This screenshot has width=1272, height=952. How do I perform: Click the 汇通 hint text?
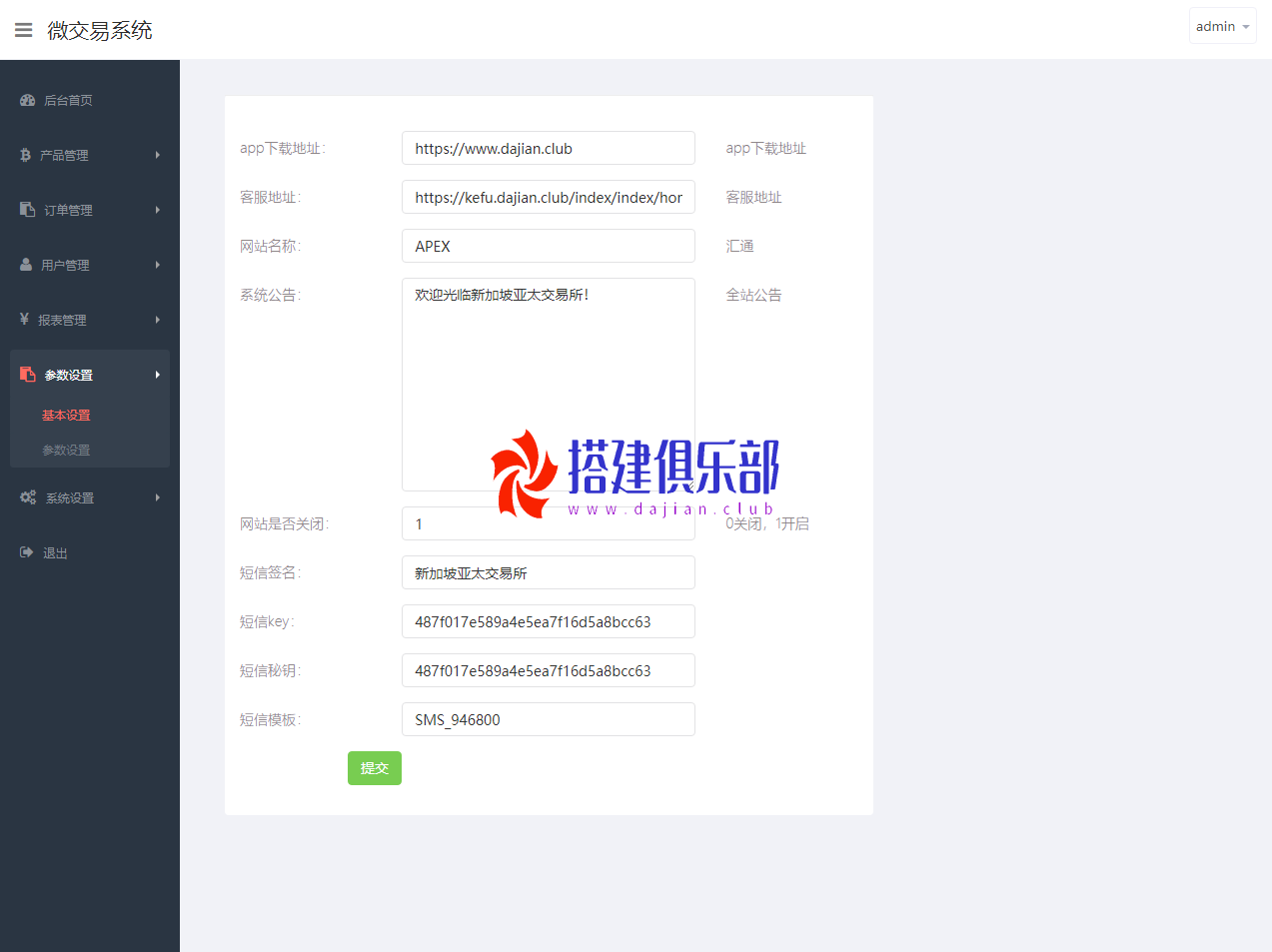[x=740, y=246]
